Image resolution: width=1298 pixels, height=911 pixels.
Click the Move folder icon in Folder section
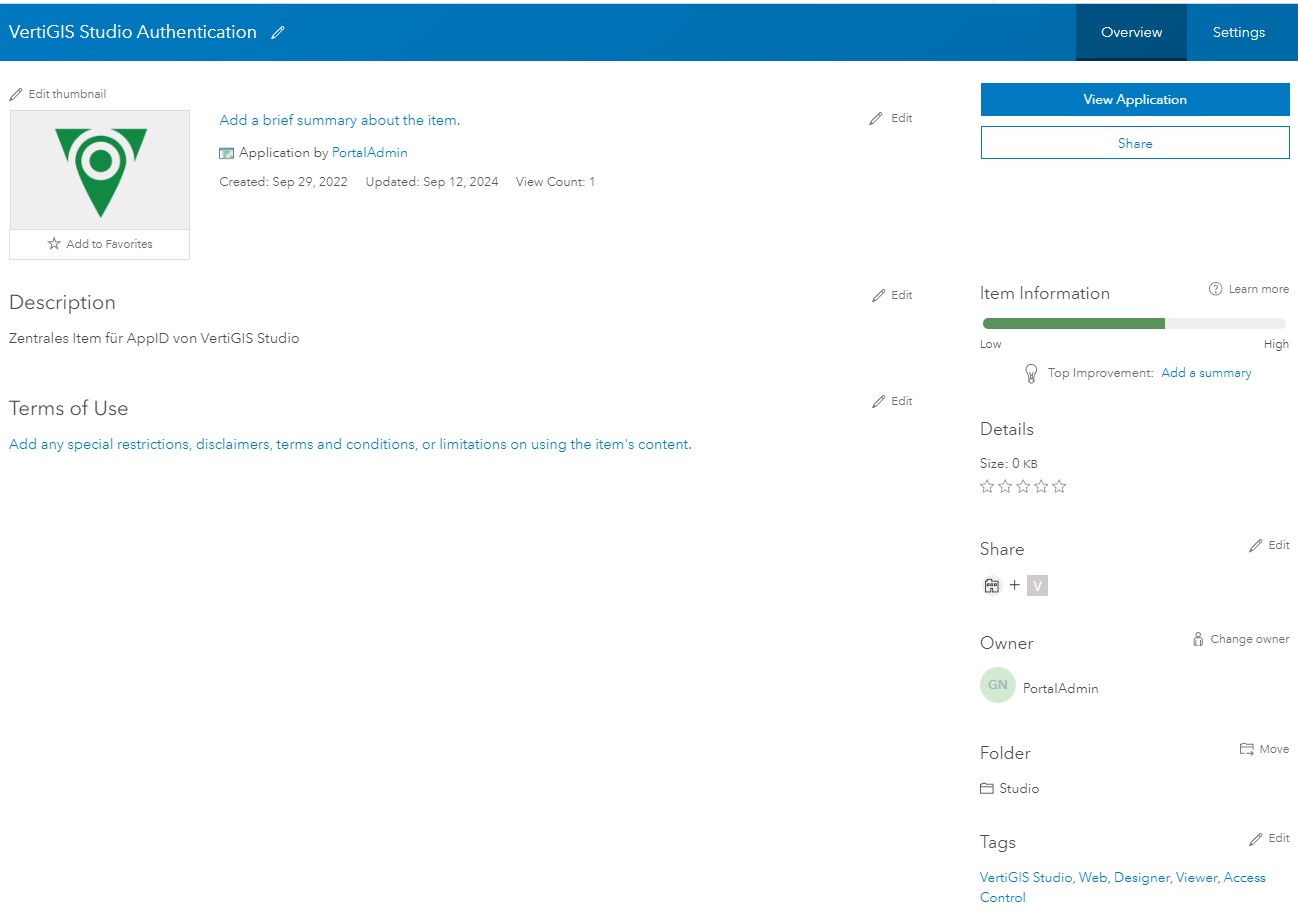tap(1246, 748)
